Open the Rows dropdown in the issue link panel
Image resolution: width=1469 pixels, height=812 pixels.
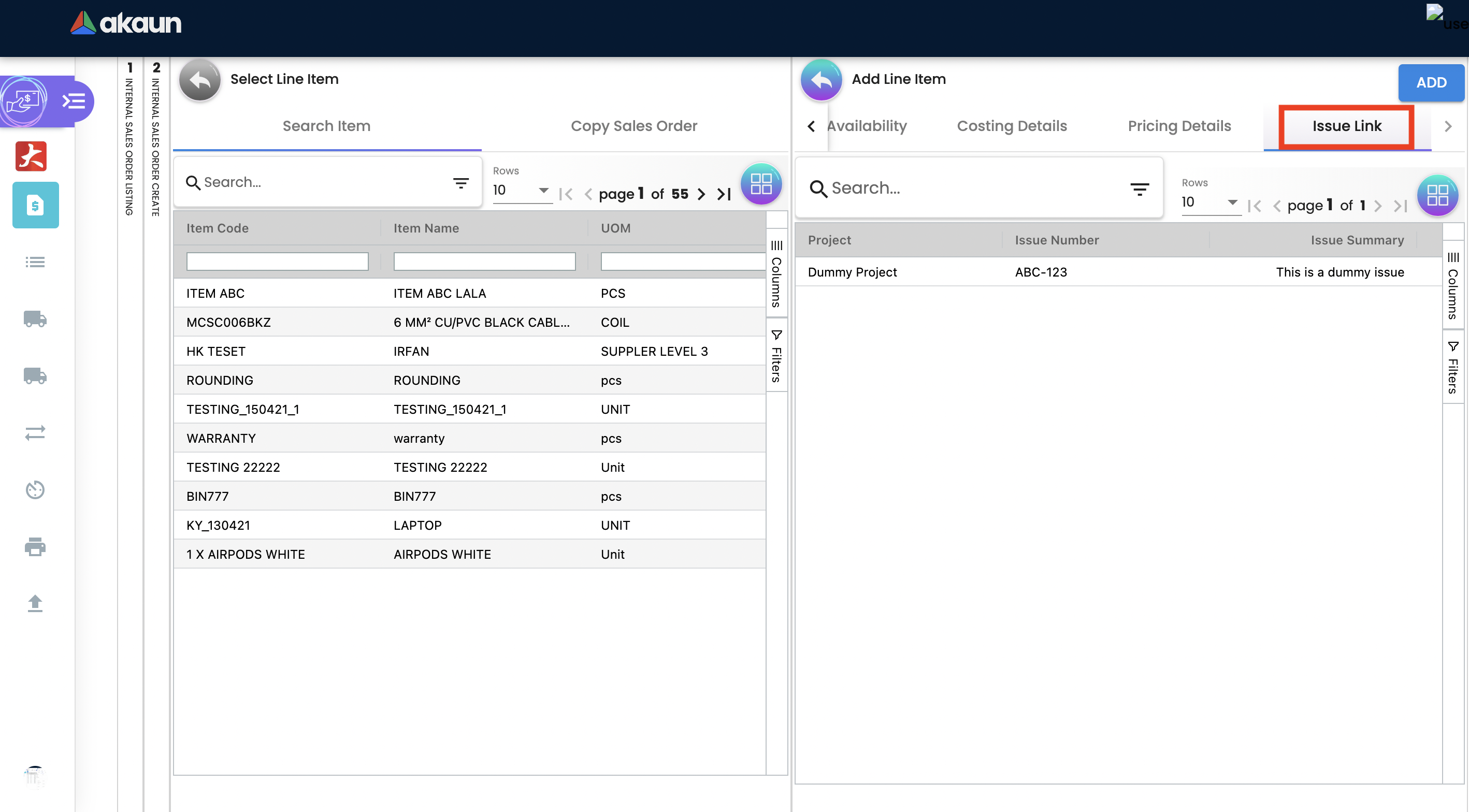coord(1210,202)
